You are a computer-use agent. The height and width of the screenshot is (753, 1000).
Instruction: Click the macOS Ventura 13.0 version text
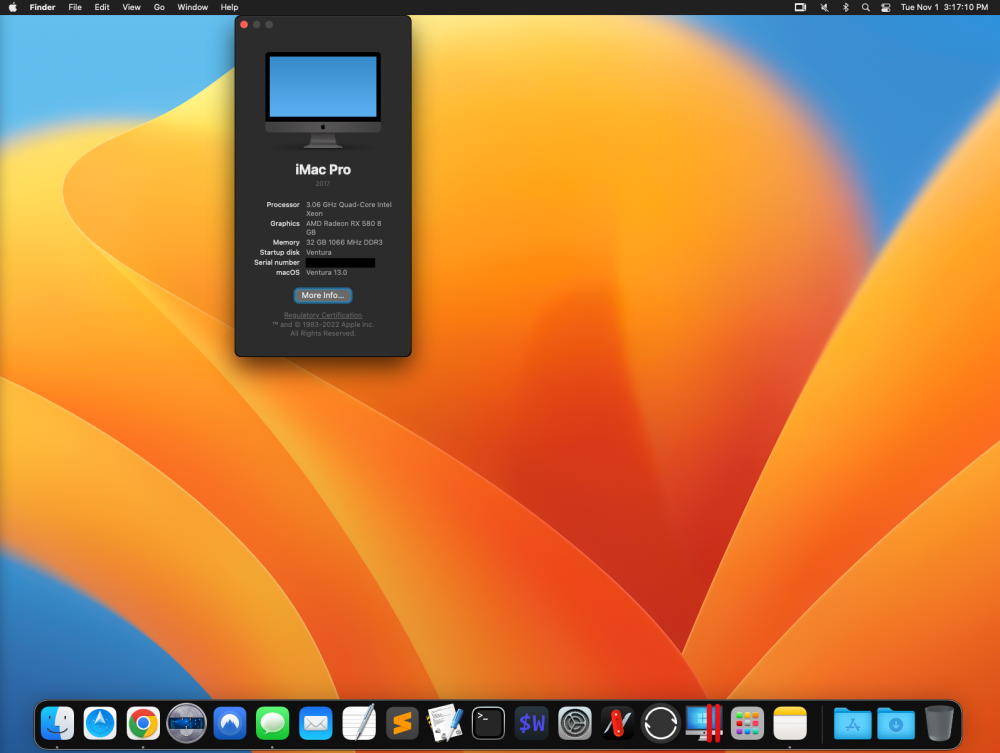tap(327, 272)
